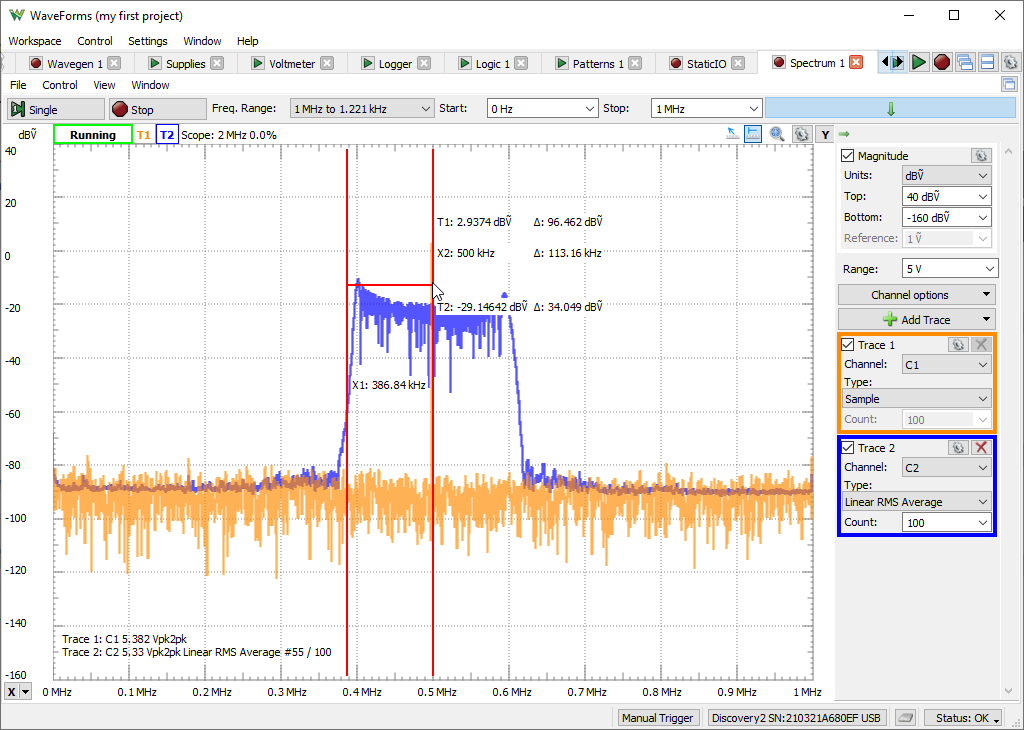Screen dimensions: 1024x730
Task: Open the Units dropdown showing dBV
Action: (946, 175)
